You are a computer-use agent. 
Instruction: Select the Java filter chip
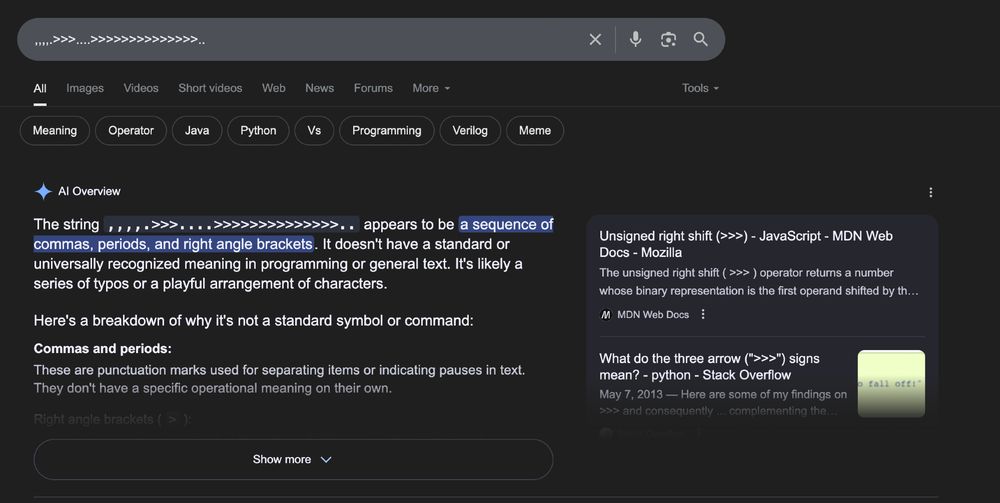click(x=197, y=131)
